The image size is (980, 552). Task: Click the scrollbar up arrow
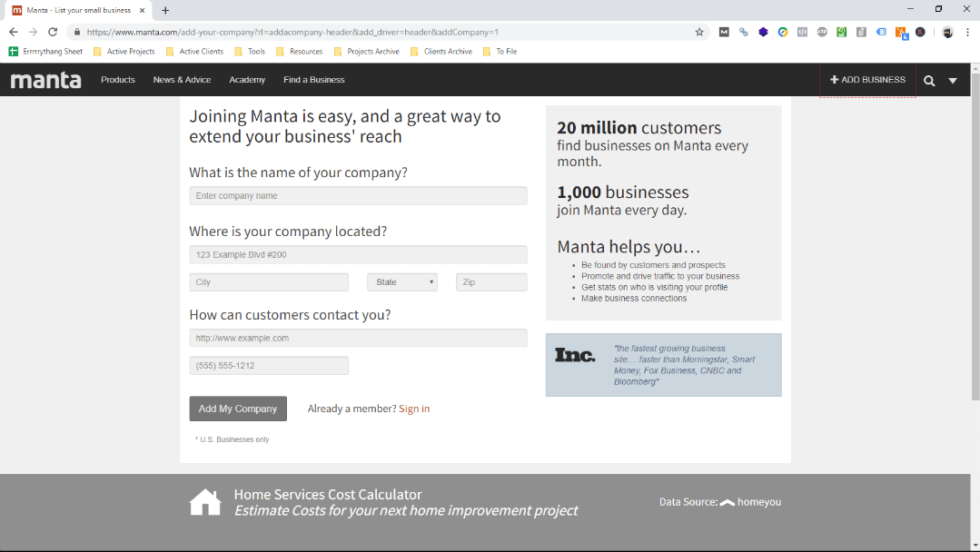tap(975, 68)
